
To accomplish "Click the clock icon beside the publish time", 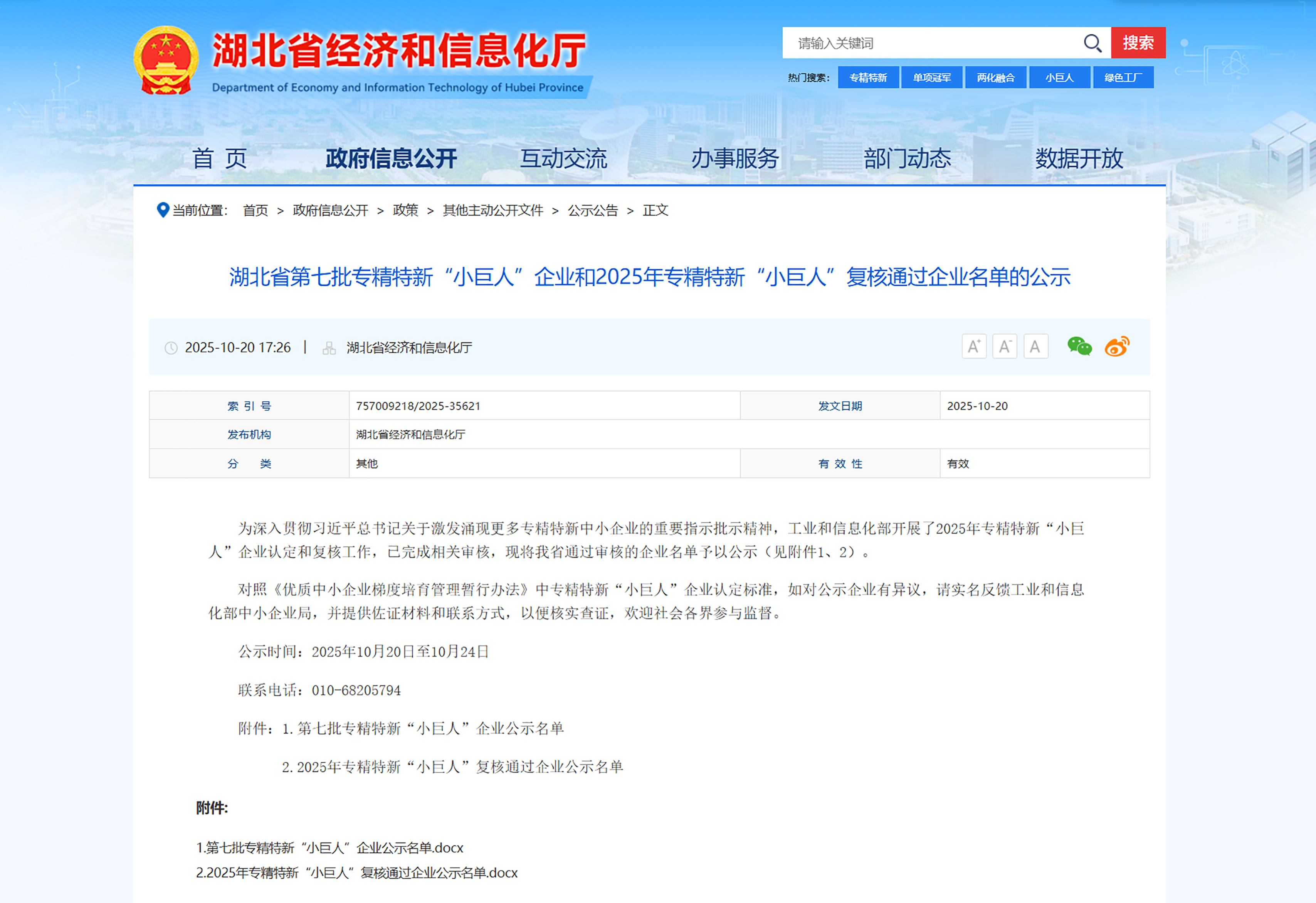I will click(x=171, y=347).
